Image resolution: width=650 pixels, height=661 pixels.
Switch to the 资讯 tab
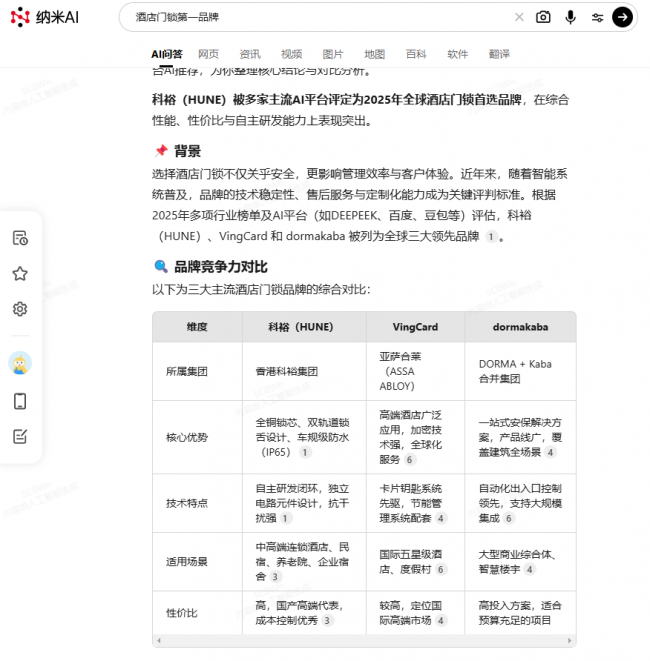pyautogui.click(x=250, y=54)
